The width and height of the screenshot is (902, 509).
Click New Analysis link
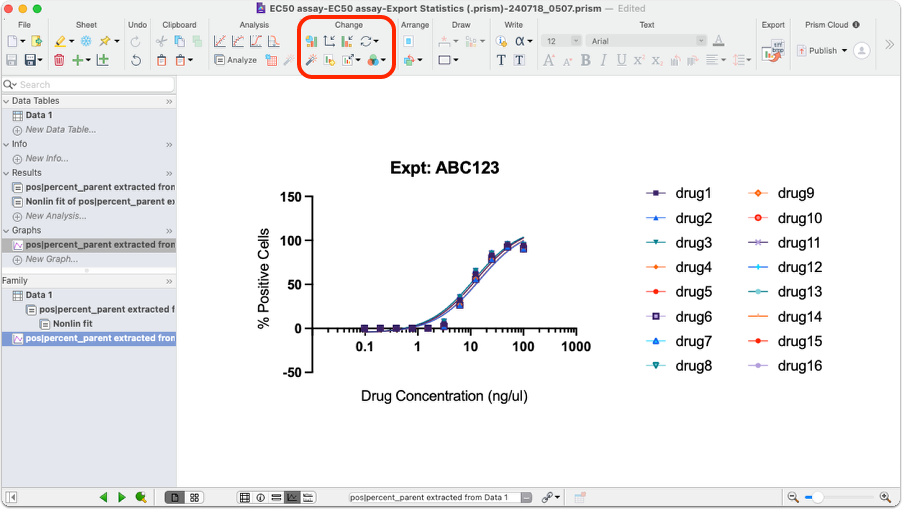click(x=56, y=216)
